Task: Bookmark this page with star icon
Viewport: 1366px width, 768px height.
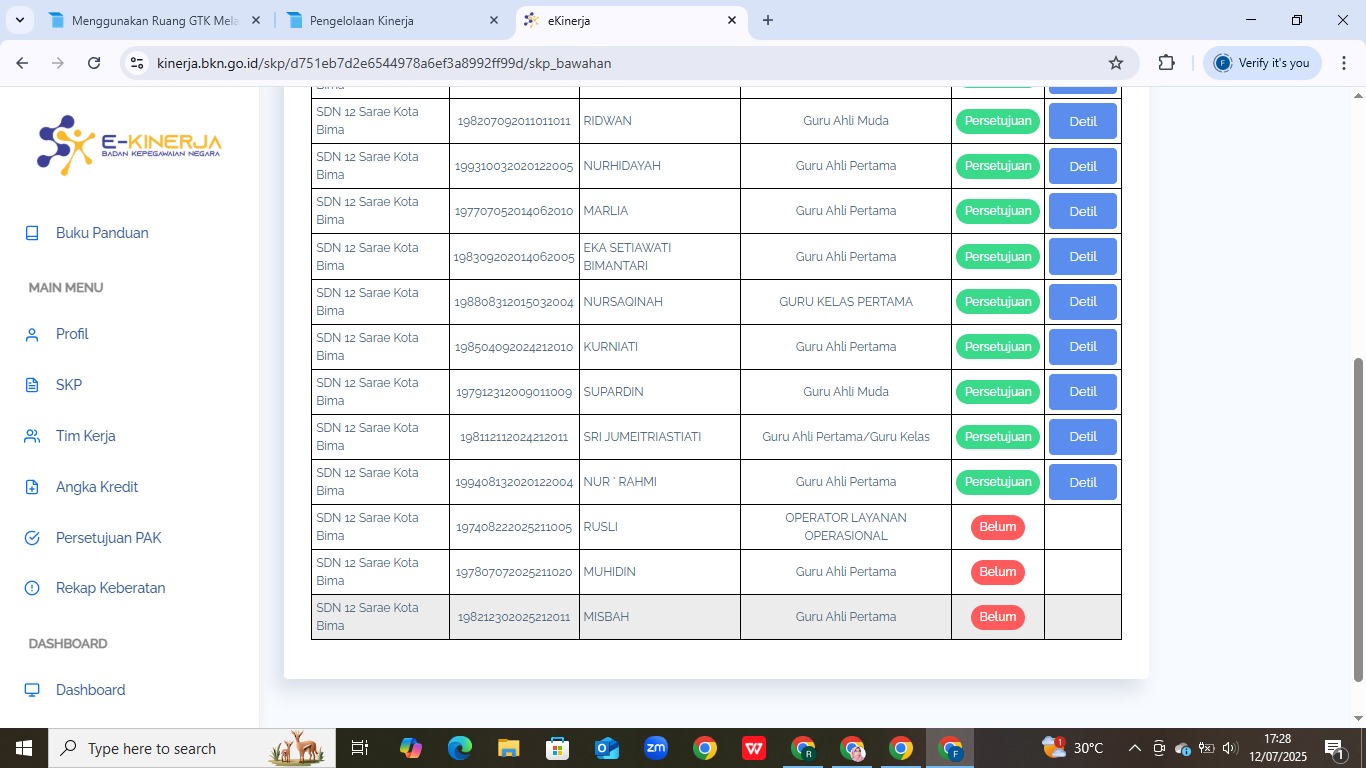Action: pos(1116,63)
